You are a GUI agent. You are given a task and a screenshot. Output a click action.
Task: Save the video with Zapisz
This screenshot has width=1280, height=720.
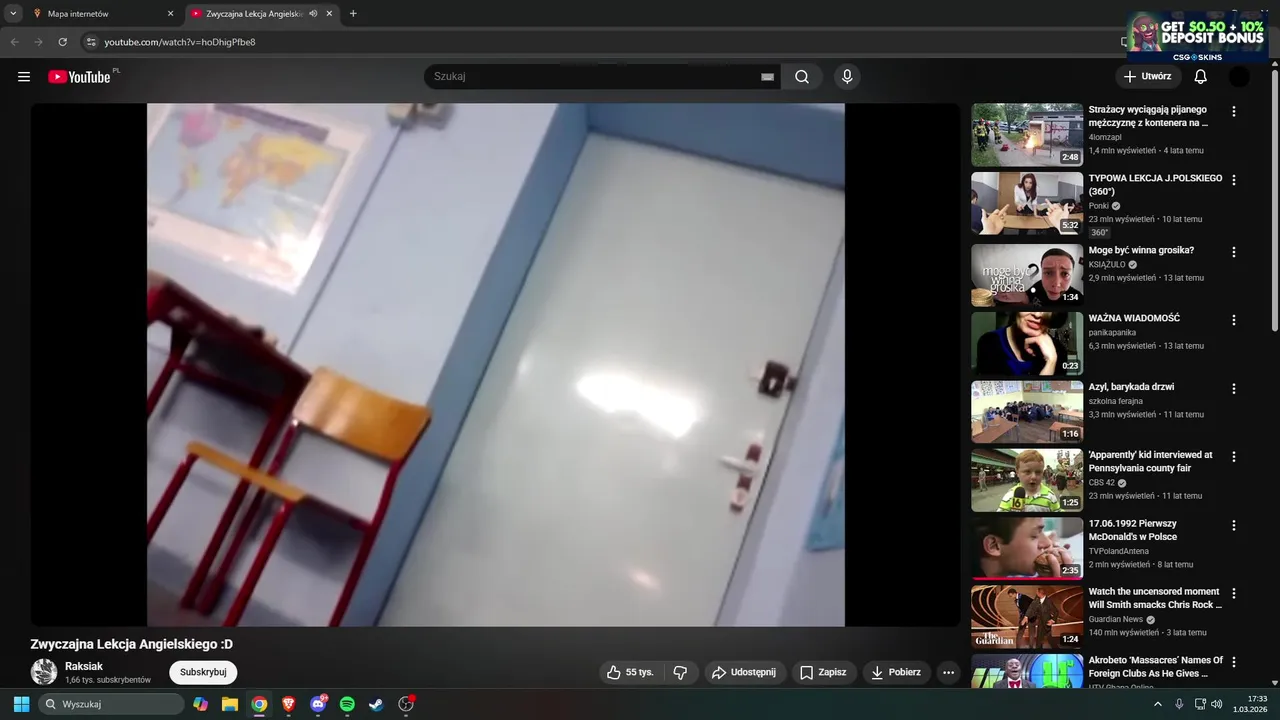tap(823, 673)
